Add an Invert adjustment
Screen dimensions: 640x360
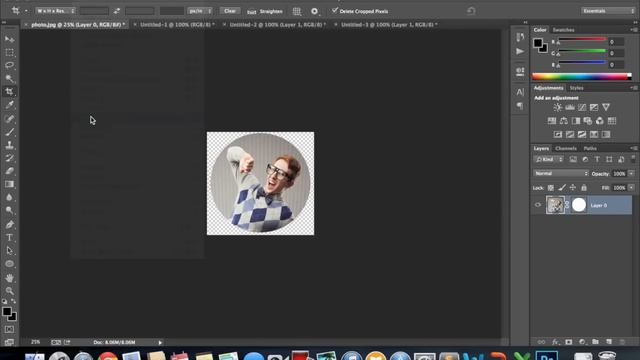click(x=558, y=134)
